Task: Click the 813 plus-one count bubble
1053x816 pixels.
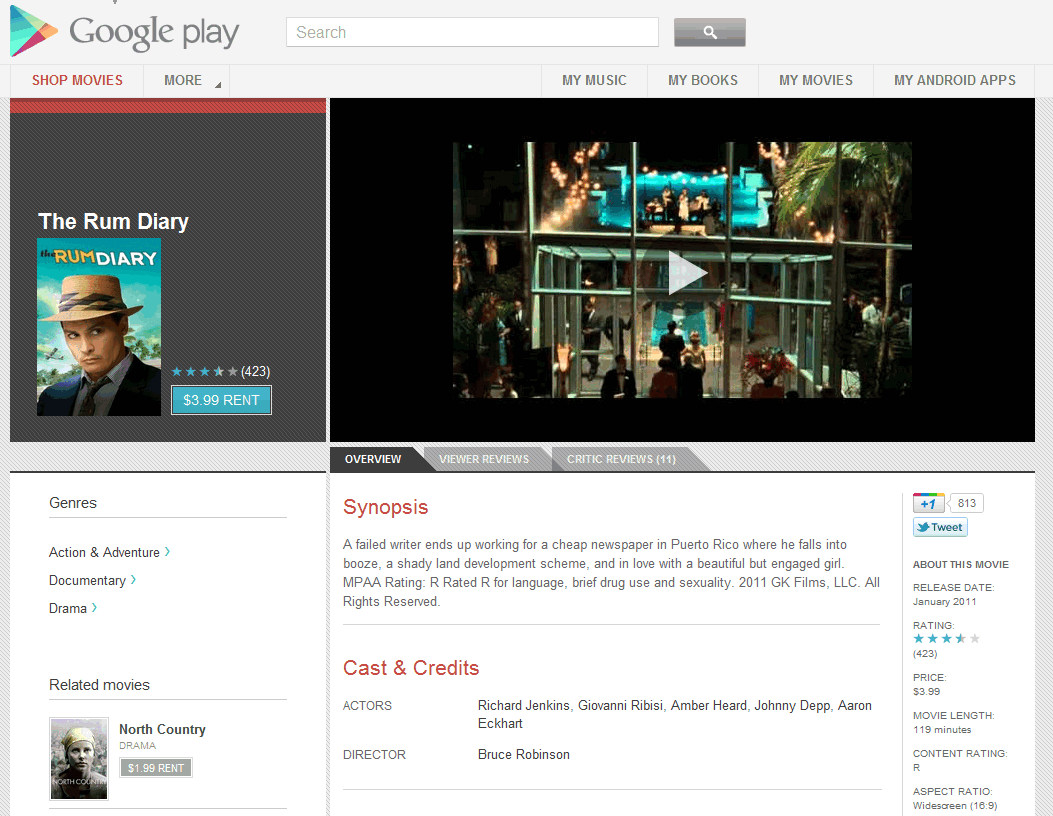Action: click(x=967, y=503)
